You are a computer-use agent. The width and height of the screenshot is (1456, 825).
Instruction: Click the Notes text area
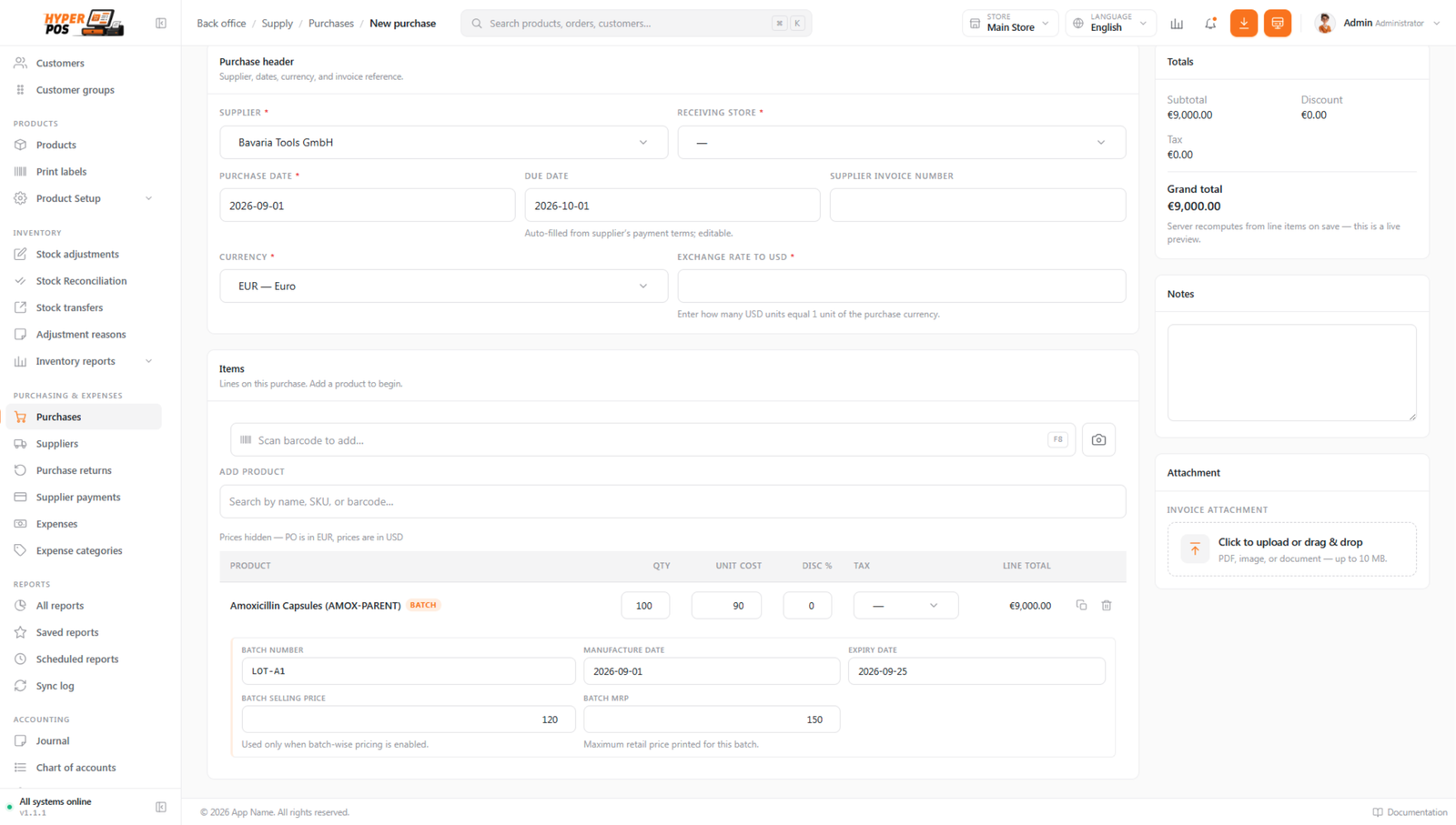[x=1291, y=373]
